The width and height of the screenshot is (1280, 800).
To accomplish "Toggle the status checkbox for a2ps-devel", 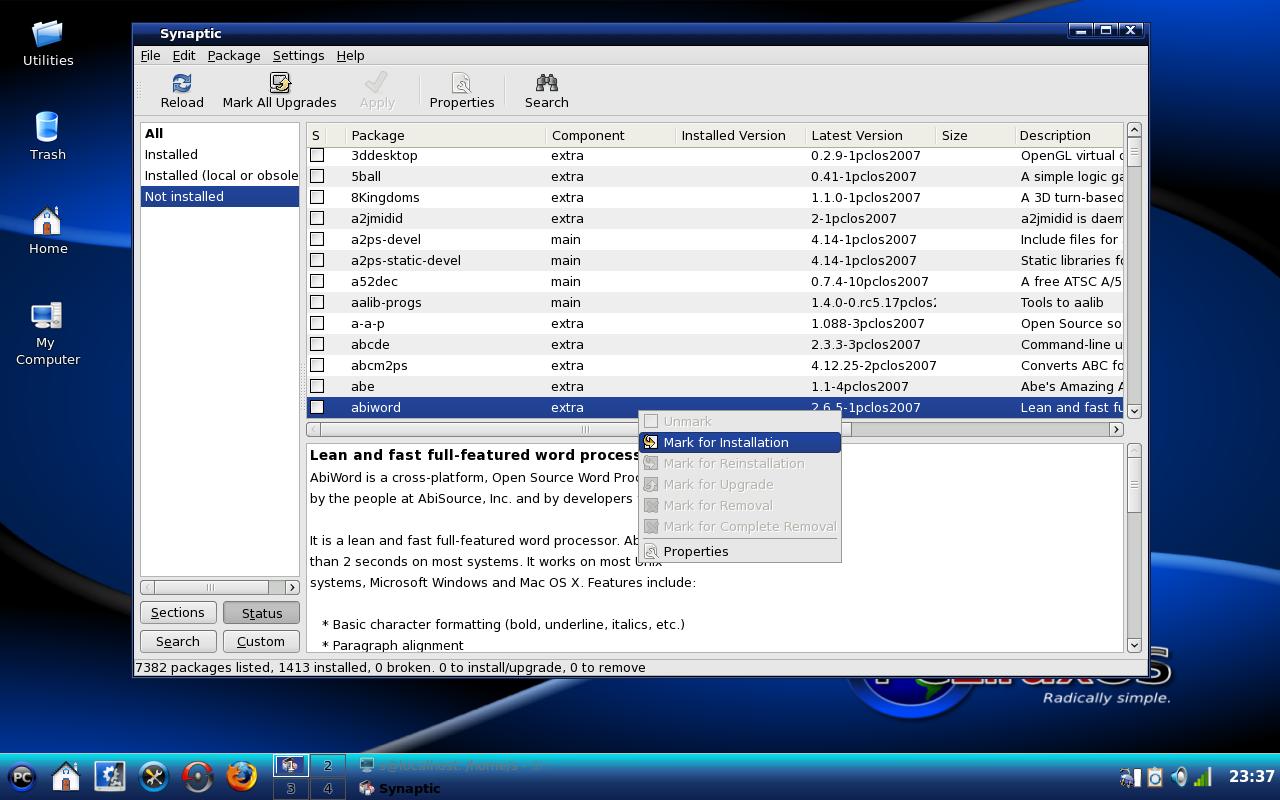I will (x=317, y=239).
